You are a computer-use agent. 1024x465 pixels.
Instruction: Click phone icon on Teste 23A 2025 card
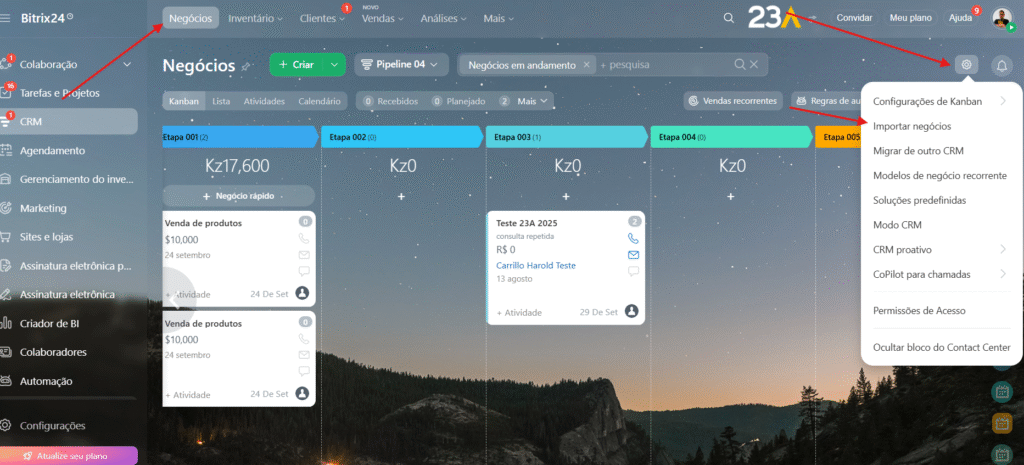coord(633,239)
